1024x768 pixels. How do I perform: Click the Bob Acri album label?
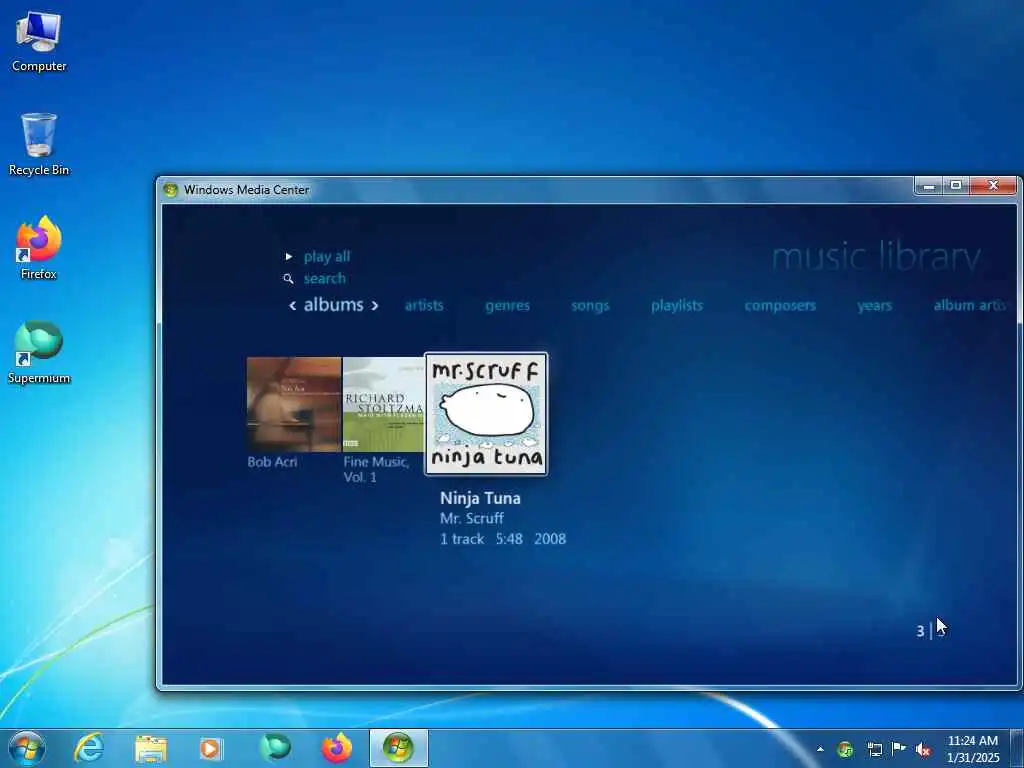[x=272, y=462]
